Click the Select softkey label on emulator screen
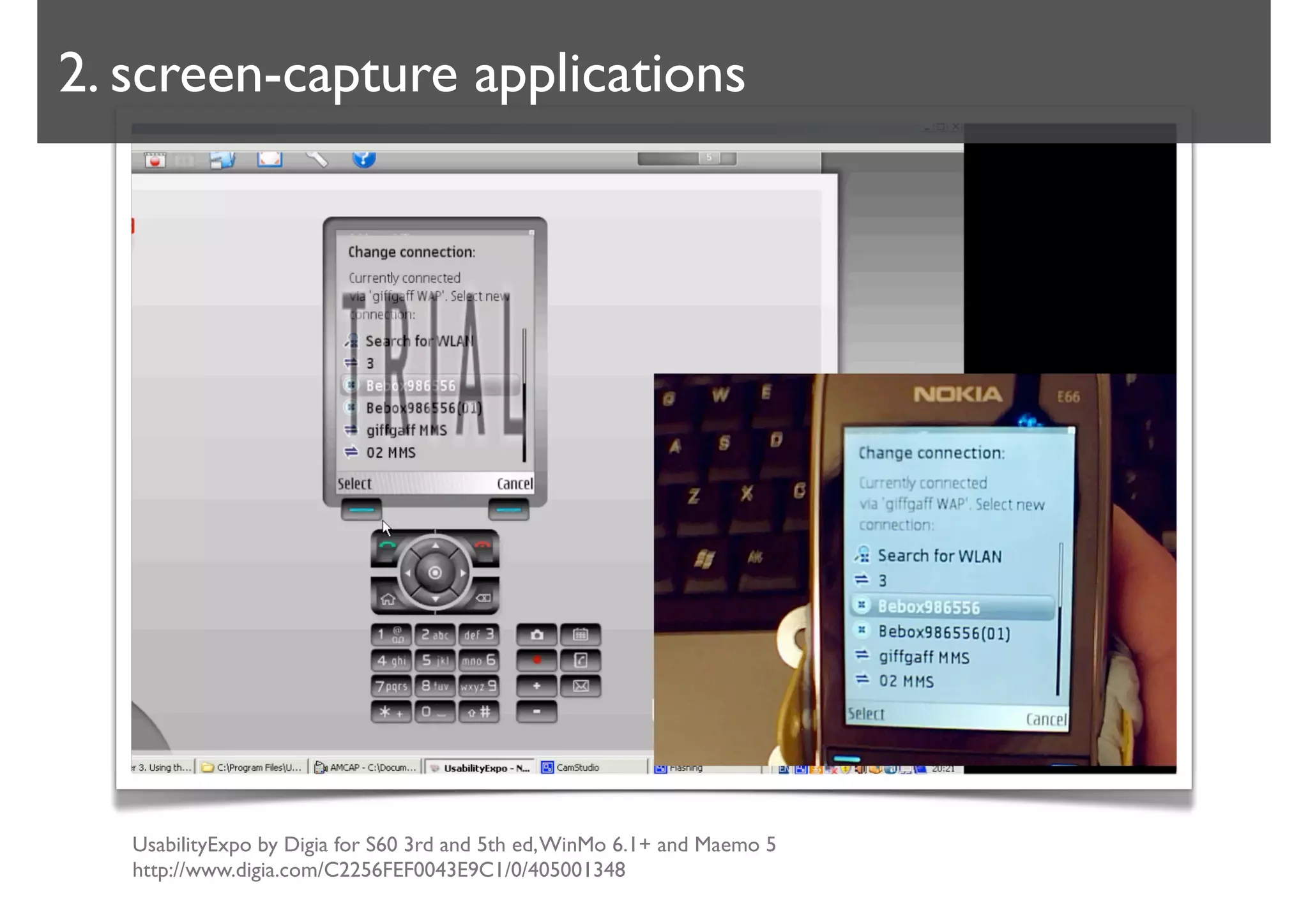This screenshot has width=1308, height=924. [354, 484]
